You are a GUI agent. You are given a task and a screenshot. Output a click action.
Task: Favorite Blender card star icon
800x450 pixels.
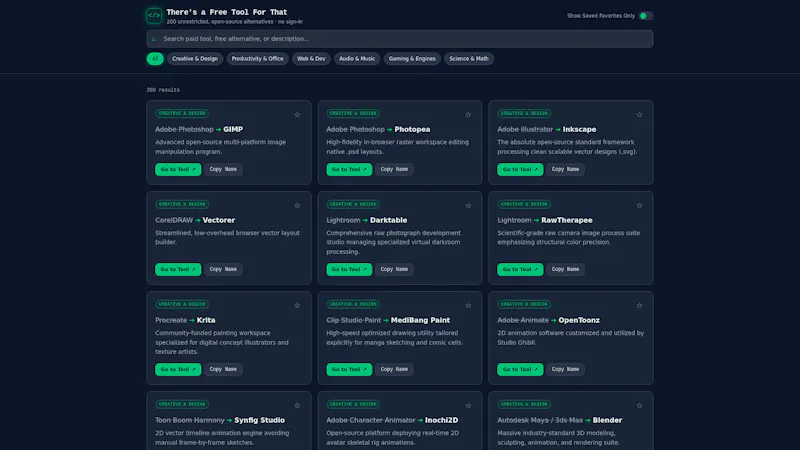pos(639,406)
